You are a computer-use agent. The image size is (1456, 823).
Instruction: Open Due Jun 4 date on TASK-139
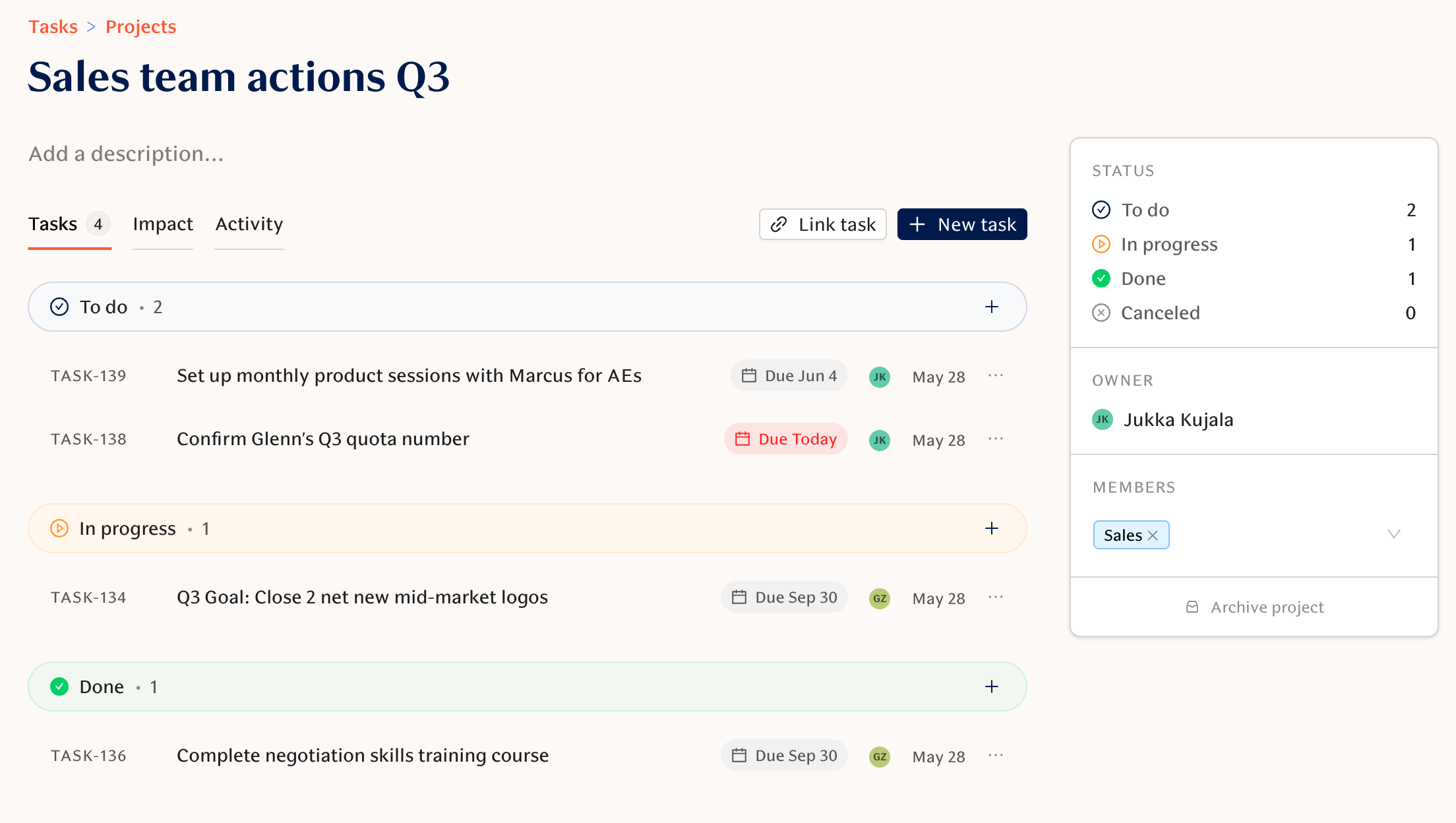(x=789, y=375)
